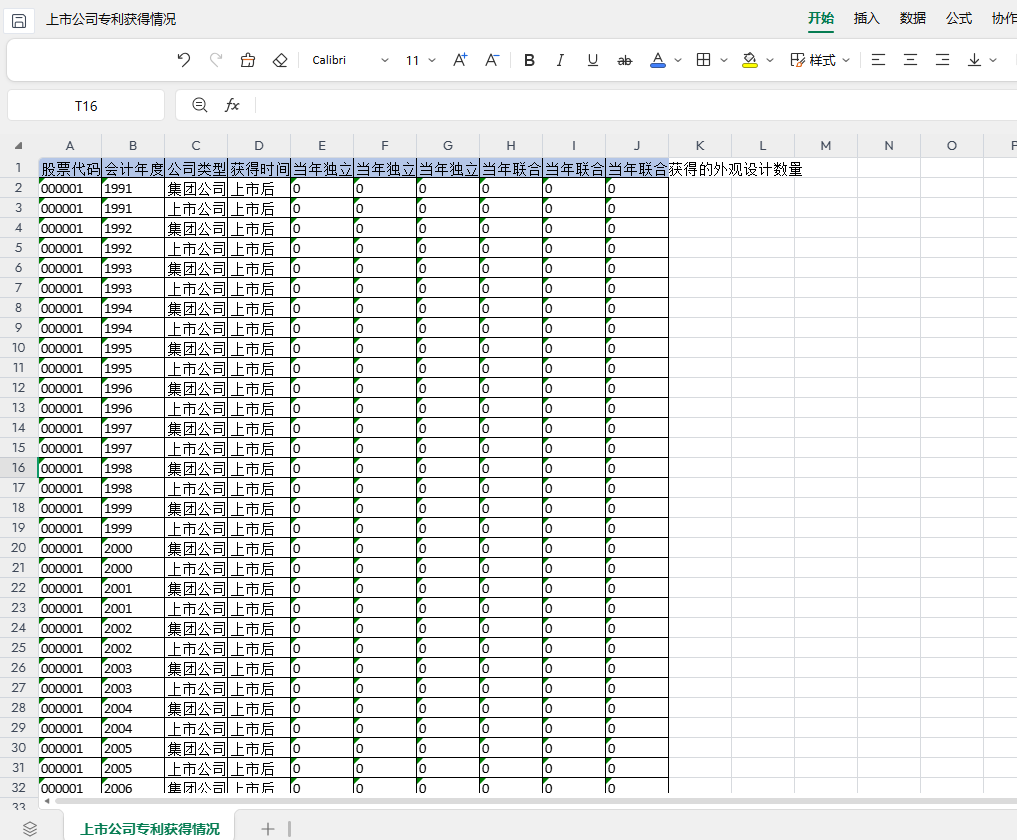
Task: Expand the font size 11 dropdown
Action: (432, 60)
